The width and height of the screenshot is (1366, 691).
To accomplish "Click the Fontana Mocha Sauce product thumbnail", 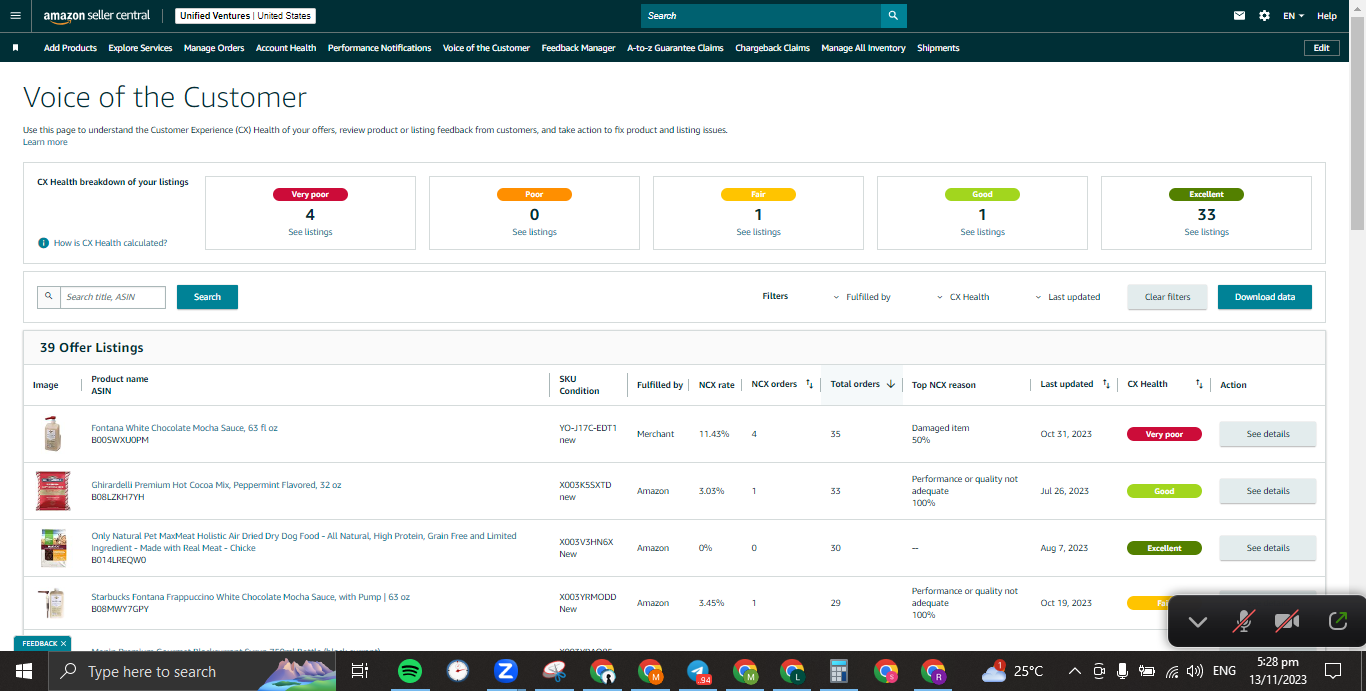I will point(52,434).
